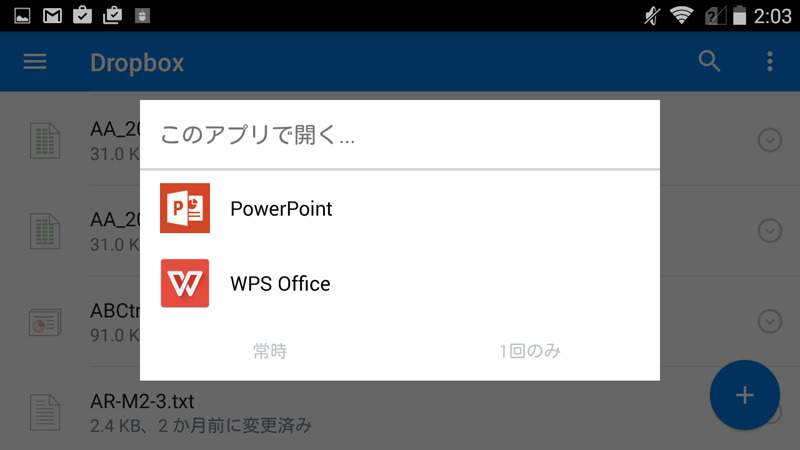The image size is (800, 450).
Task: Tap the text document icon for AR-M2-3.txt
Action: coord(45,412)
